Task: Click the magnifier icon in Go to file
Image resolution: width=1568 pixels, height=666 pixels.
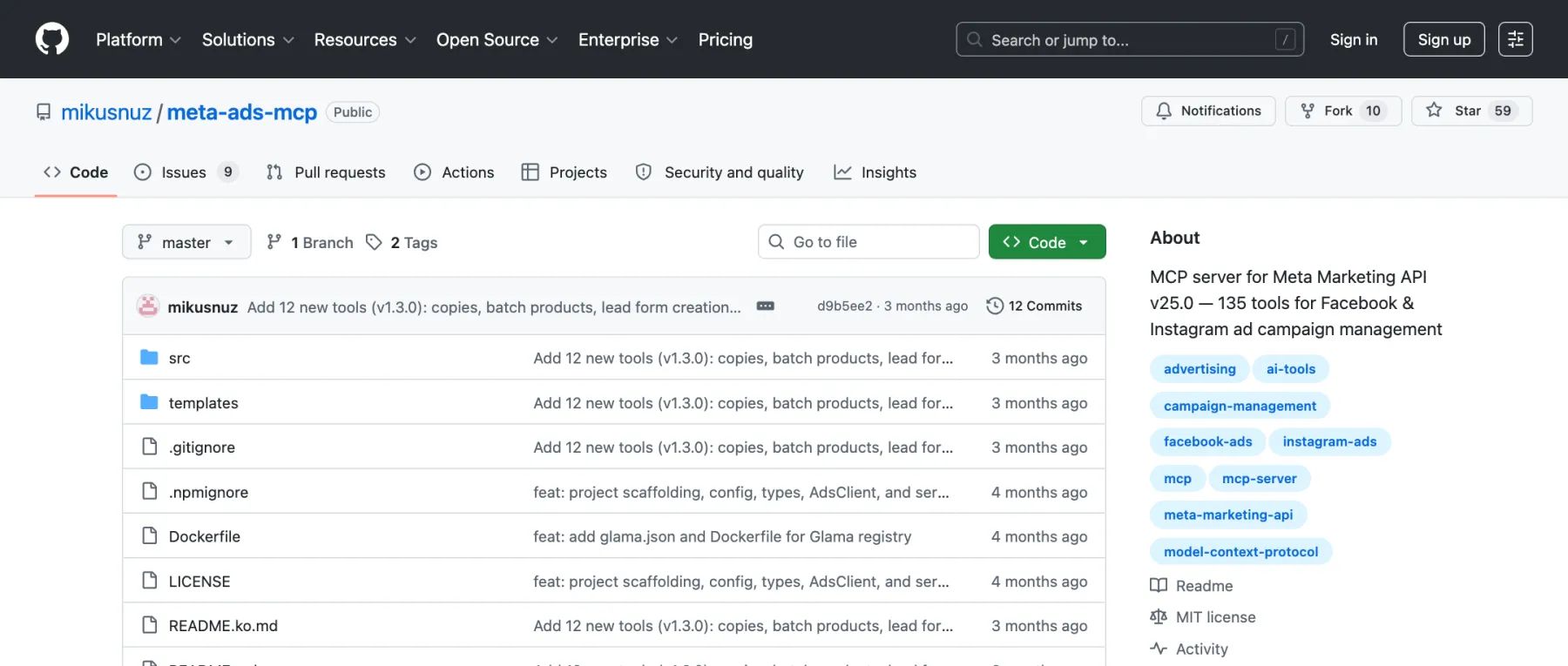Action: pyautogui.click(x=776, y=242)
